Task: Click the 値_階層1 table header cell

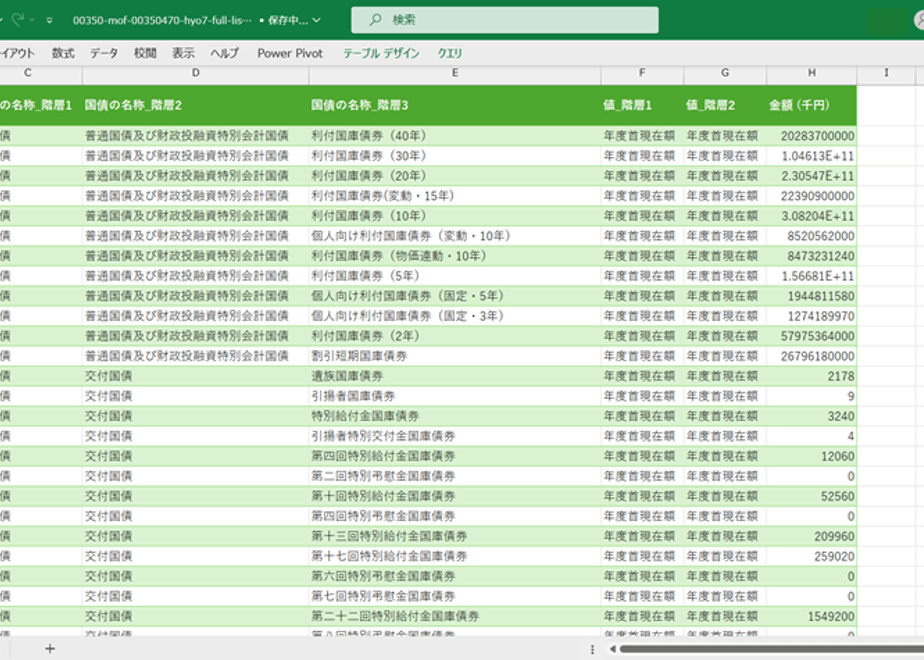Action: (642, 105)
